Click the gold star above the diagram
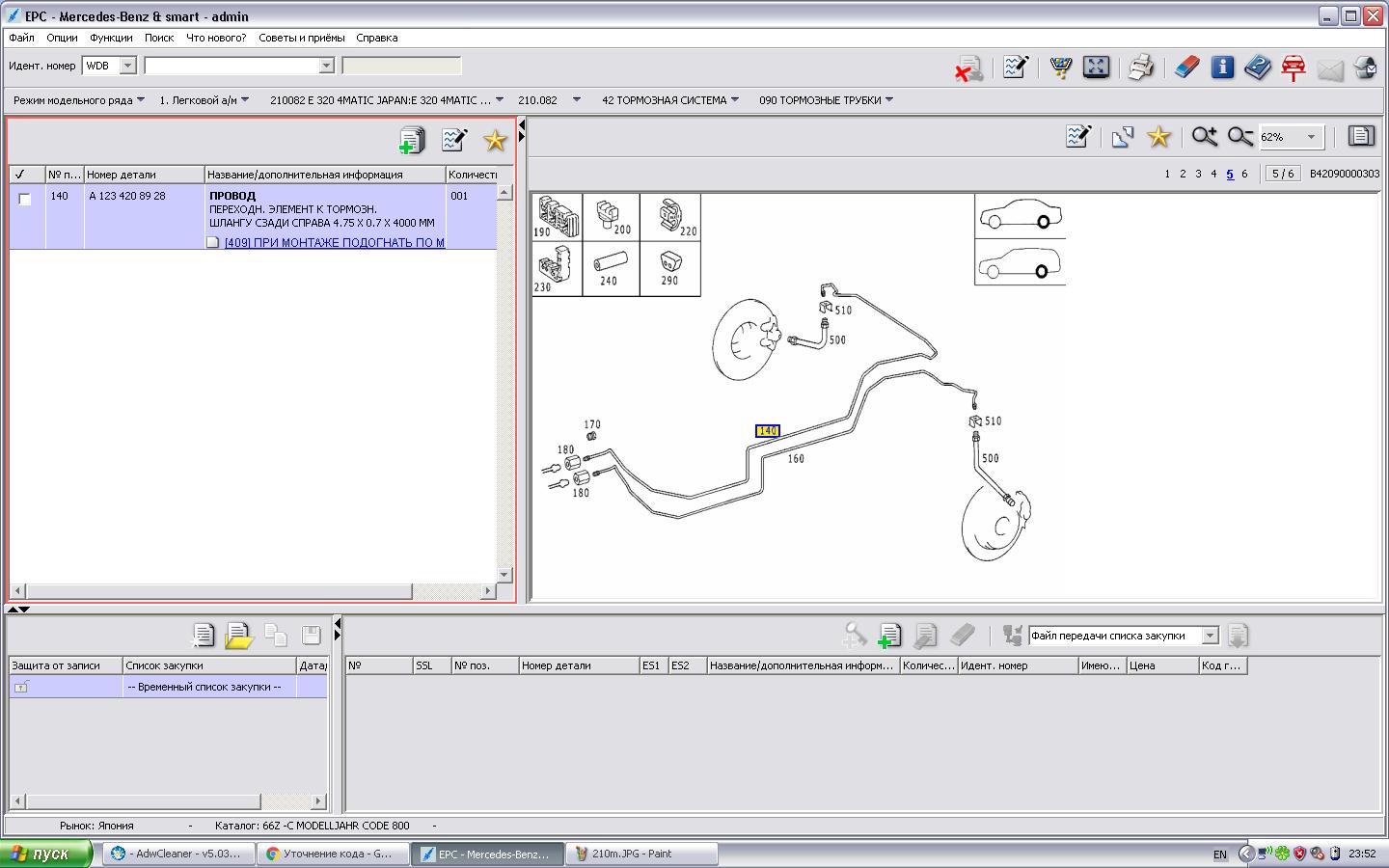Screen dimensions: 1389x868 point(1158,137)
